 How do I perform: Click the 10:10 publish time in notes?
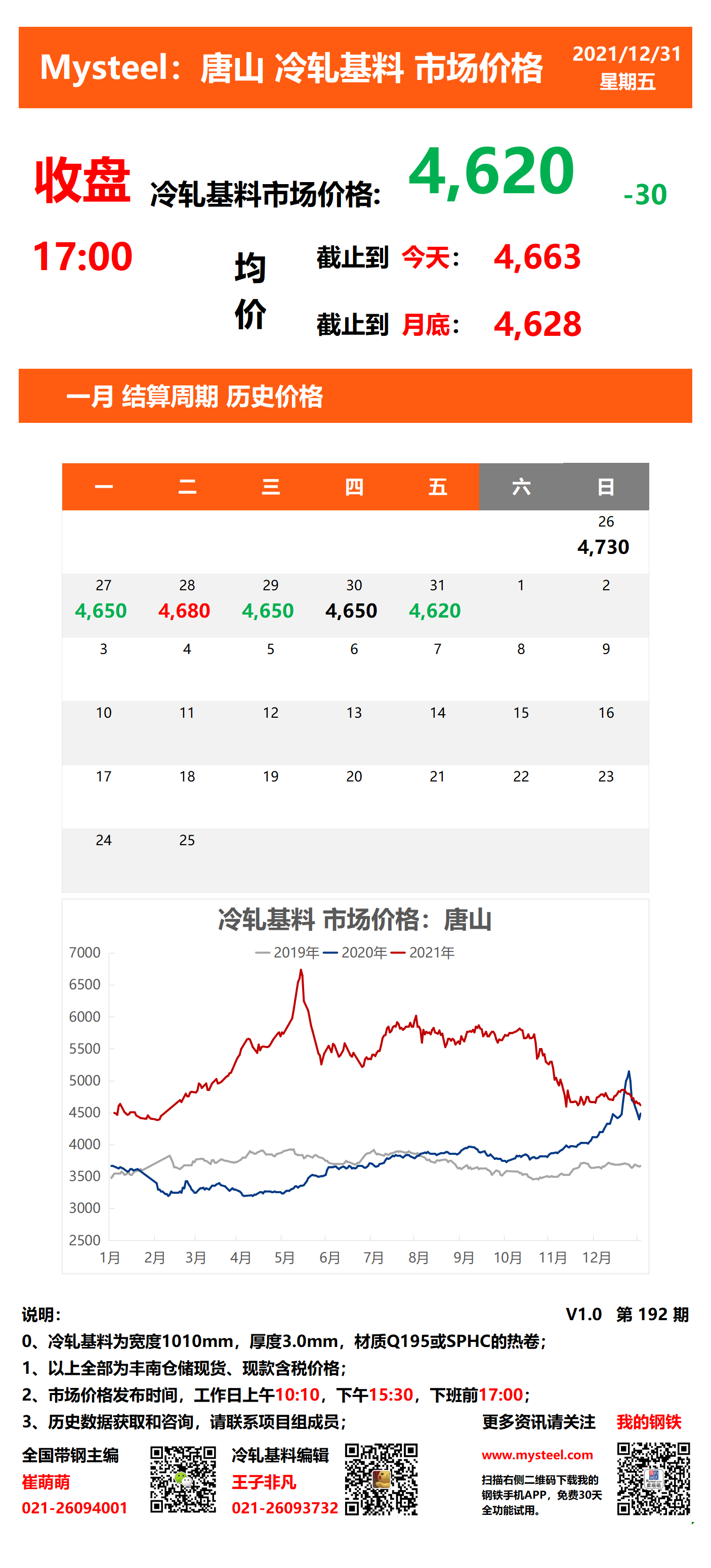click(297, 1395)
